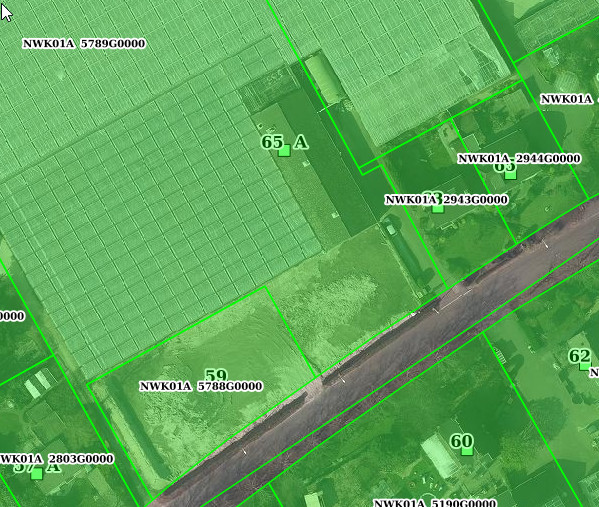Select parcel label NWK01A 5788G0000

point(201,386)
